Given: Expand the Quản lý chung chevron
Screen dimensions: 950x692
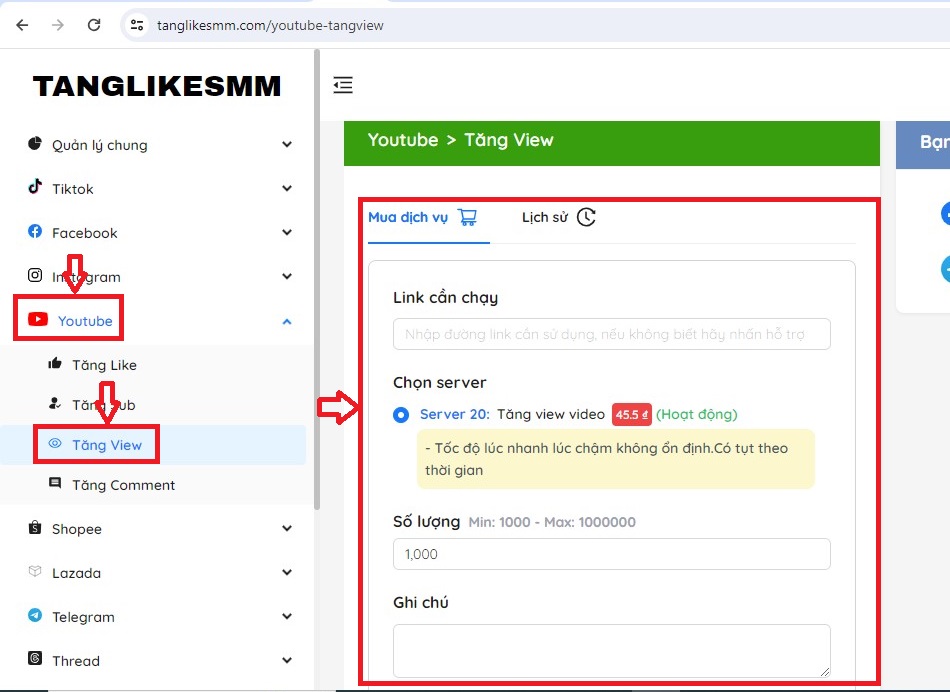Looking at the screenshot, I should point(287,144).
